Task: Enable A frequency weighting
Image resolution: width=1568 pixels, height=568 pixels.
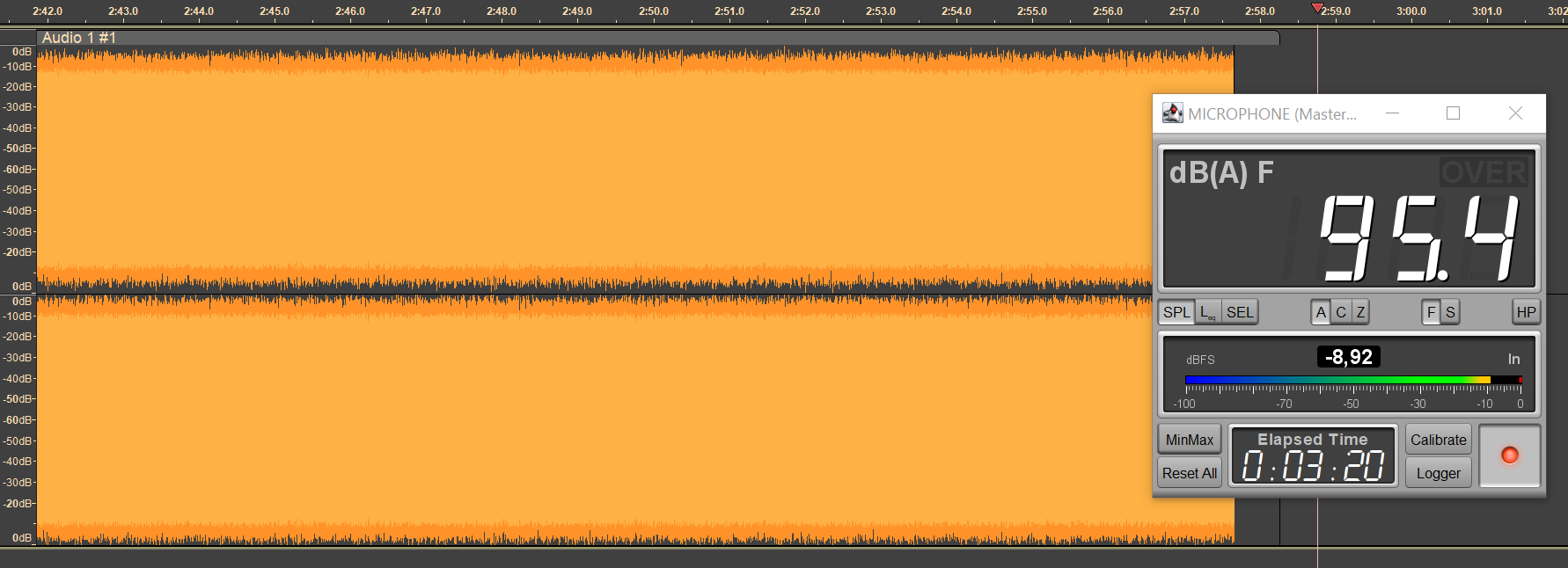Action: 1321,312
